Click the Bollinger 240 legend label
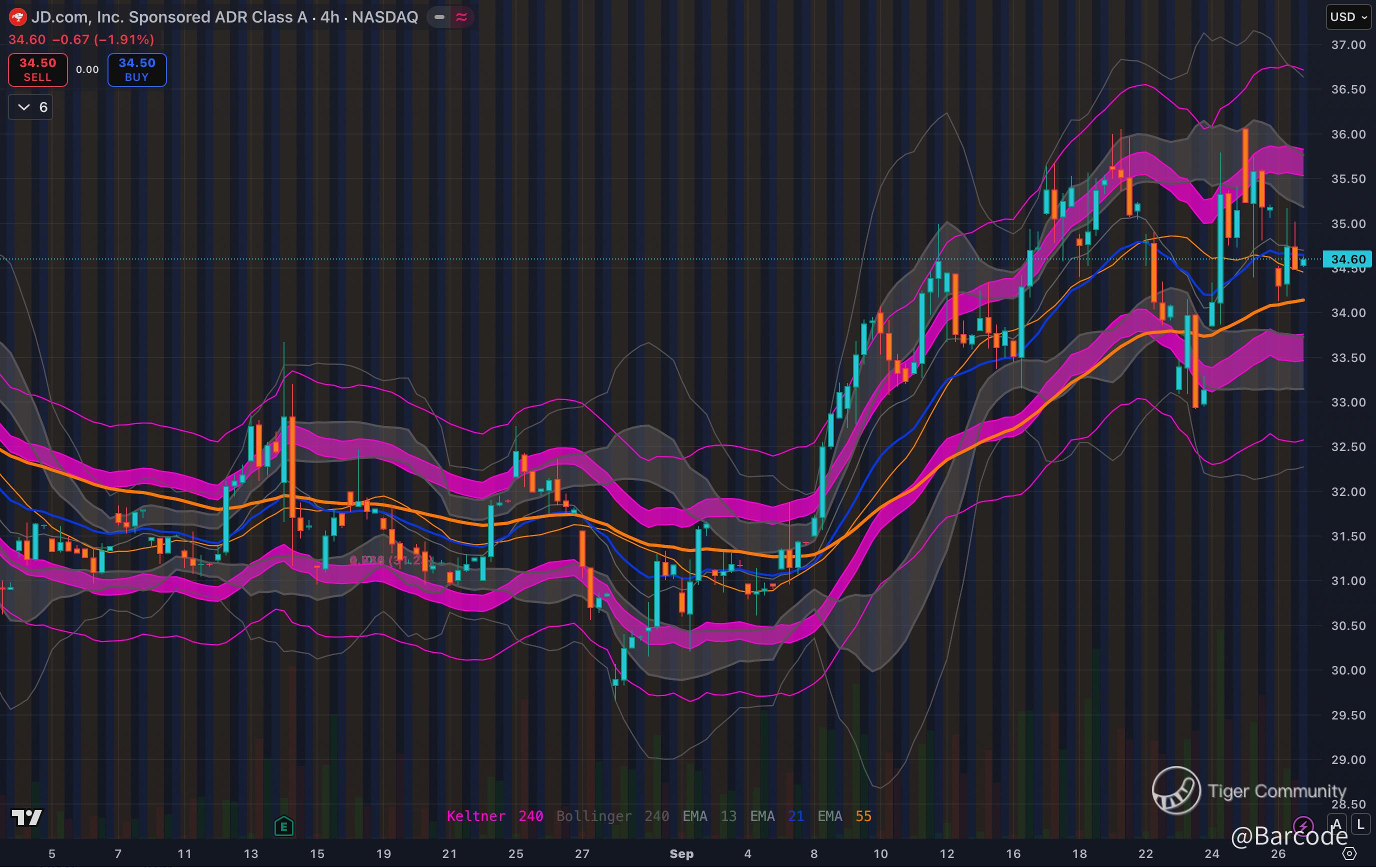Image resolution: width=1376 pixels, height=868 pixels. 612,816
